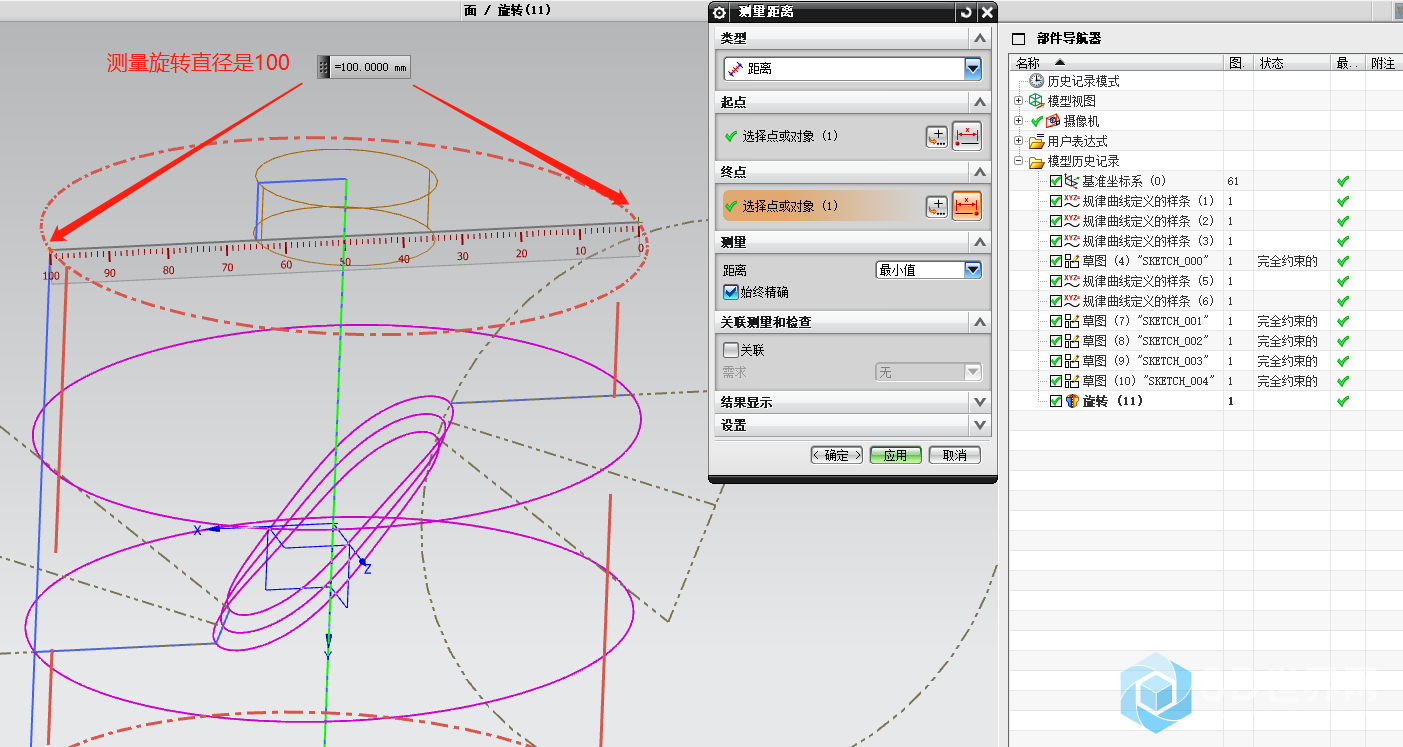Click the 应用 button

click(x=895, y=455)
